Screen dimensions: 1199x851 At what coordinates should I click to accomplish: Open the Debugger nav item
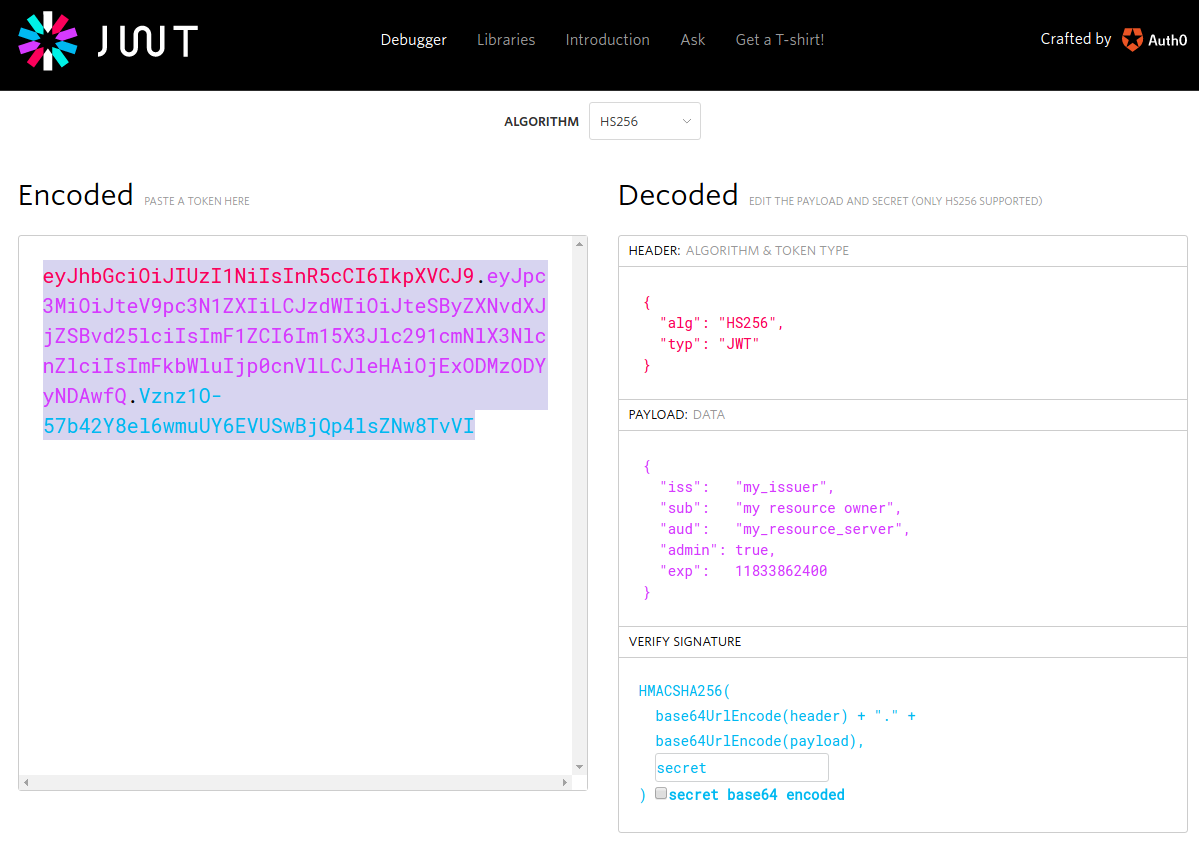click(x=413, y=40)
